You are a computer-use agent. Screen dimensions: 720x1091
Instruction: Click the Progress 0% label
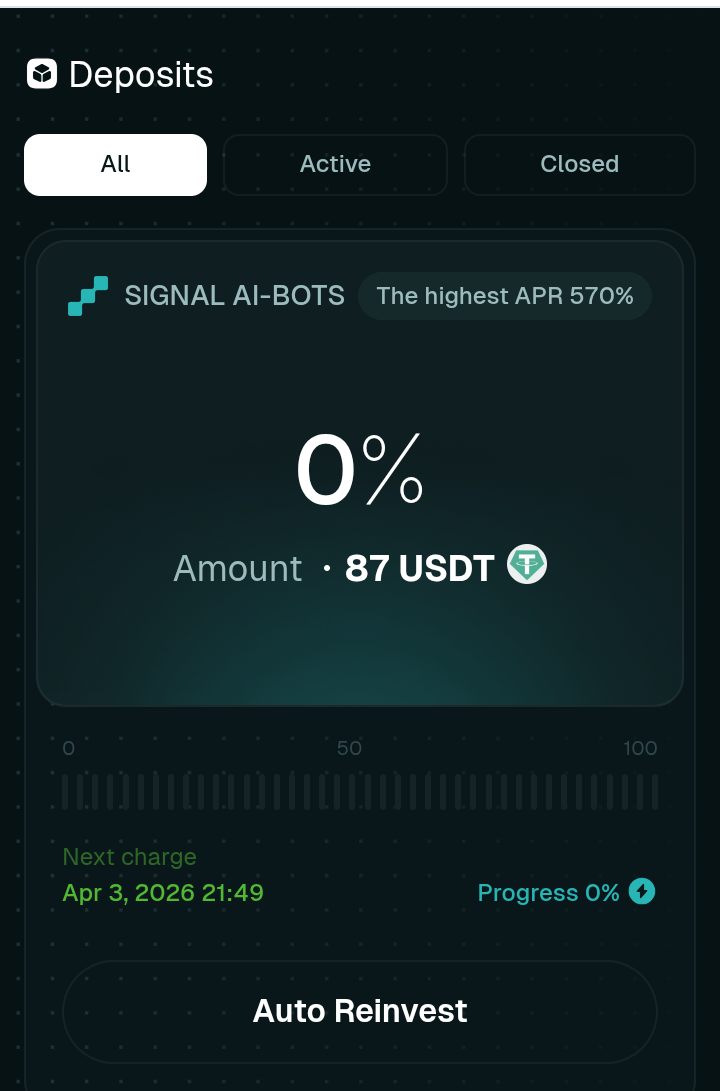point(548,892)
